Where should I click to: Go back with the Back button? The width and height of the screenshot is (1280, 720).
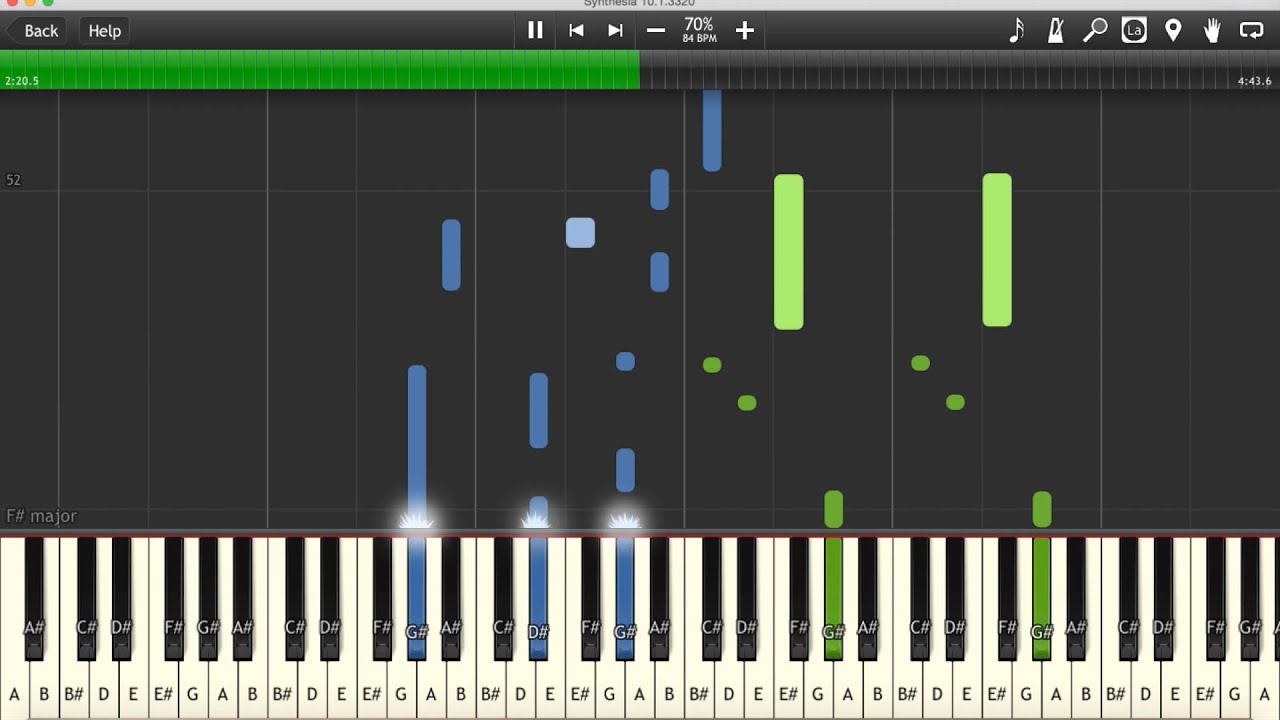pyautogui.click(x=40, y=31)
